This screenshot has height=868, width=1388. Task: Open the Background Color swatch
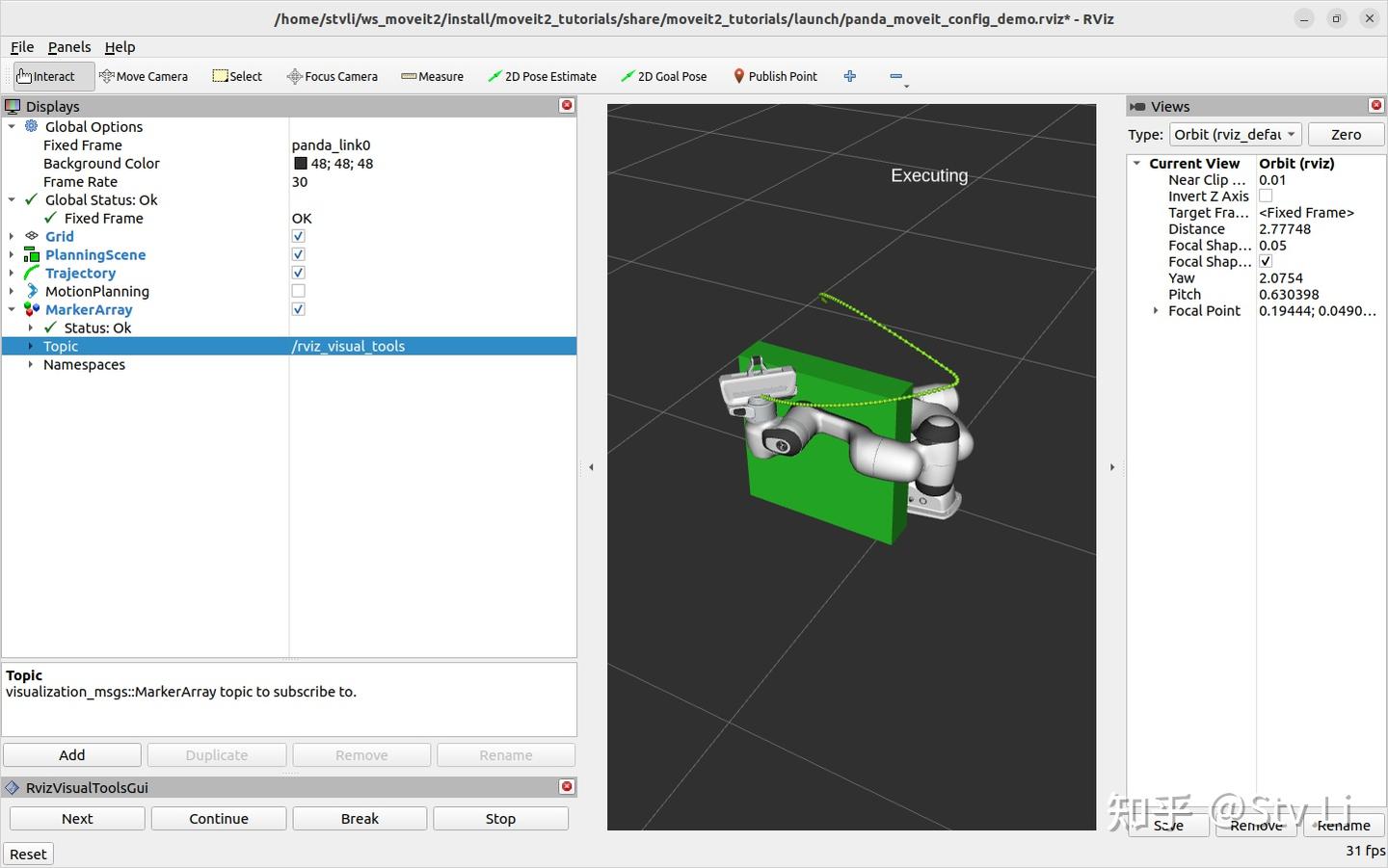click(301, 163)
